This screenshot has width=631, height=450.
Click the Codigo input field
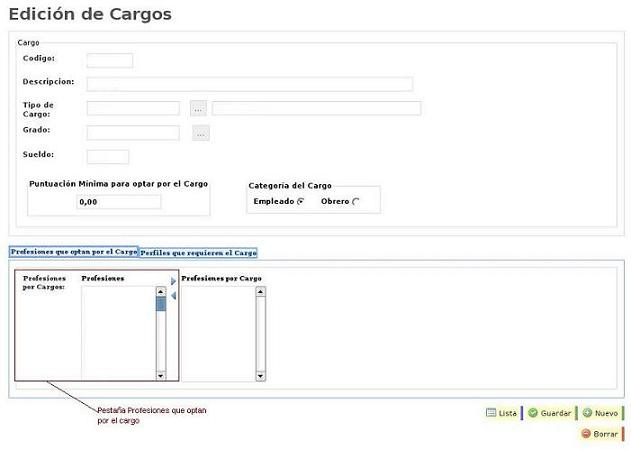pyautogui.click(x=110, y=60)
